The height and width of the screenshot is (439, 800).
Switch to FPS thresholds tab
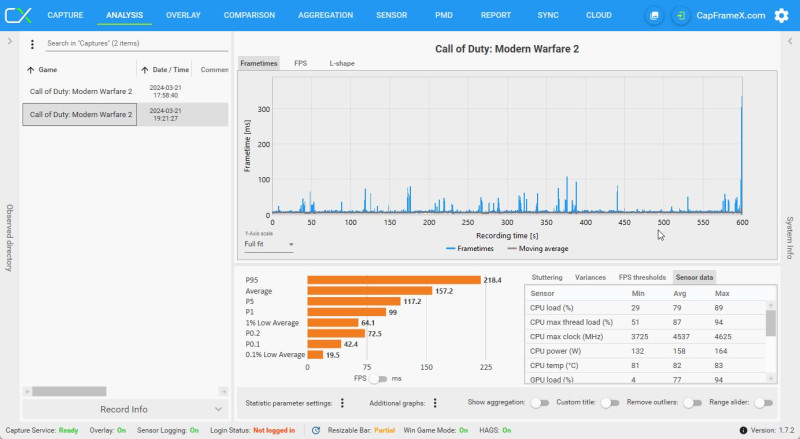click(642, 277)
